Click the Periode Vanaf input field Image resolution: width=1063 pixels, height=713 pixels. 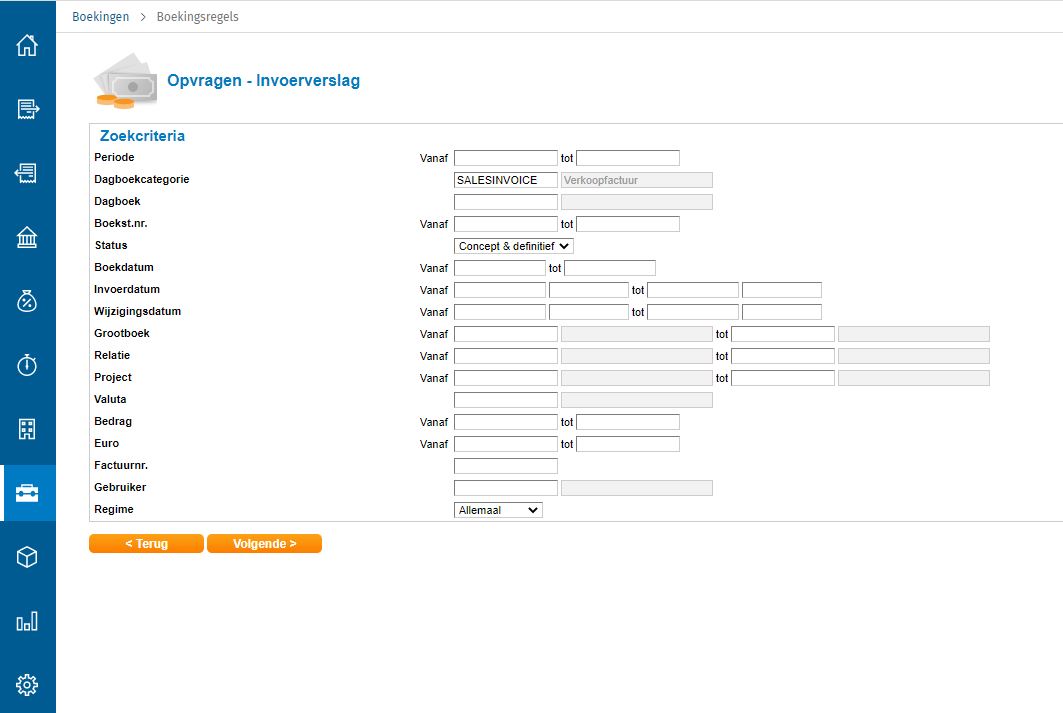pos(505,158)
